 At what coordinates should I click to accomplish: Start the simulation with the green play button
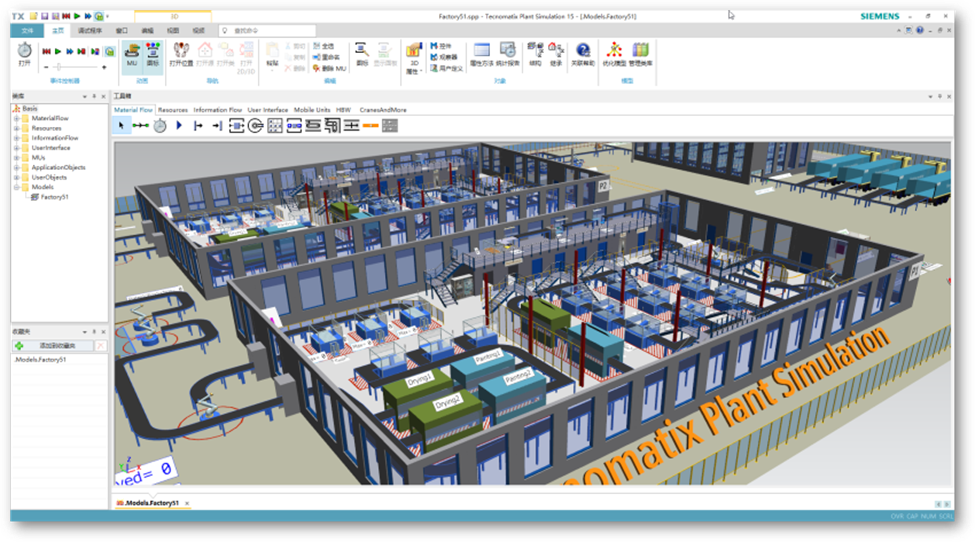click(x=58, y=52)
